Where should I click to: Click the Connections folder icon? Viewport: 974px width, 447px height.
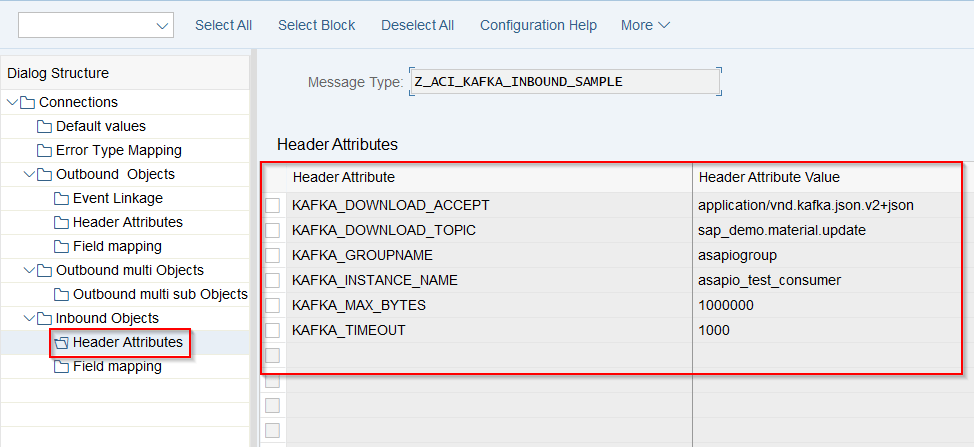pos(27,102)
